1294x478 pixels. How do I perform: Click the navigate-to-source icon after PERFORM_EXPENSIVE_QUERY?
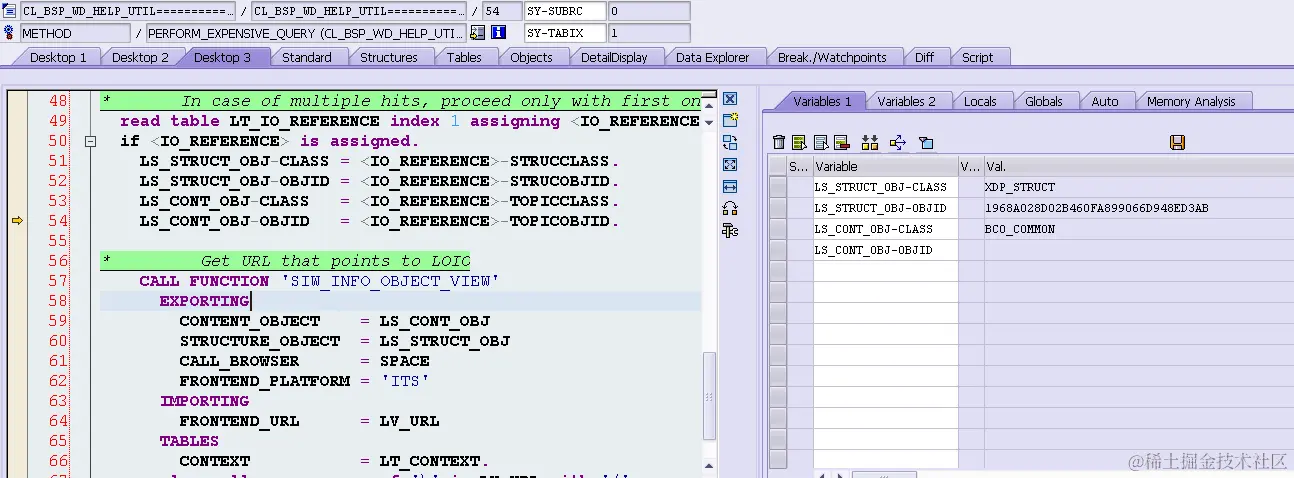[x=477, y=32]
